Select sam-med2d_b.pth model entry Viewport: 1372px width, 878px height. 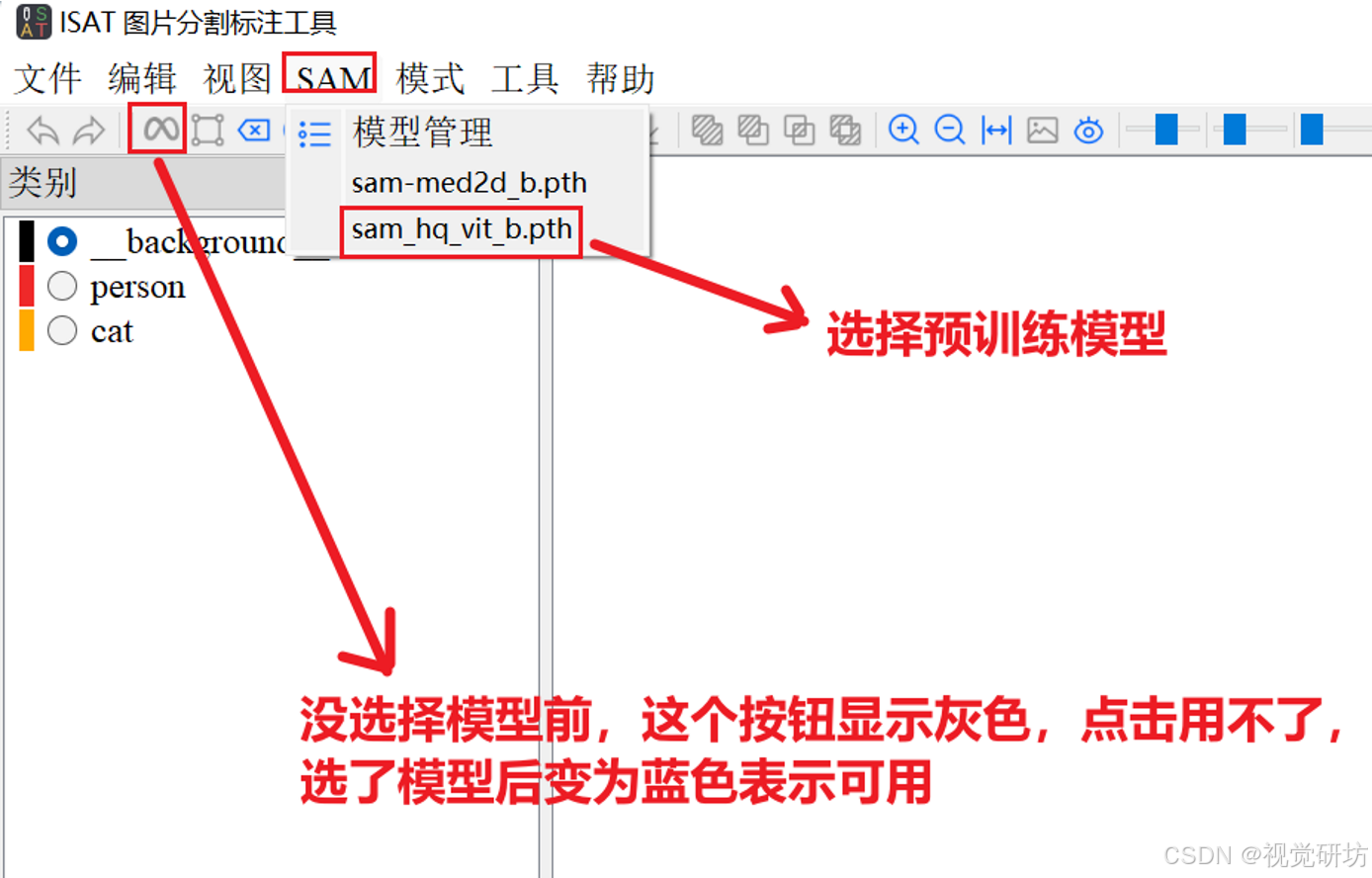pos(468,183)
